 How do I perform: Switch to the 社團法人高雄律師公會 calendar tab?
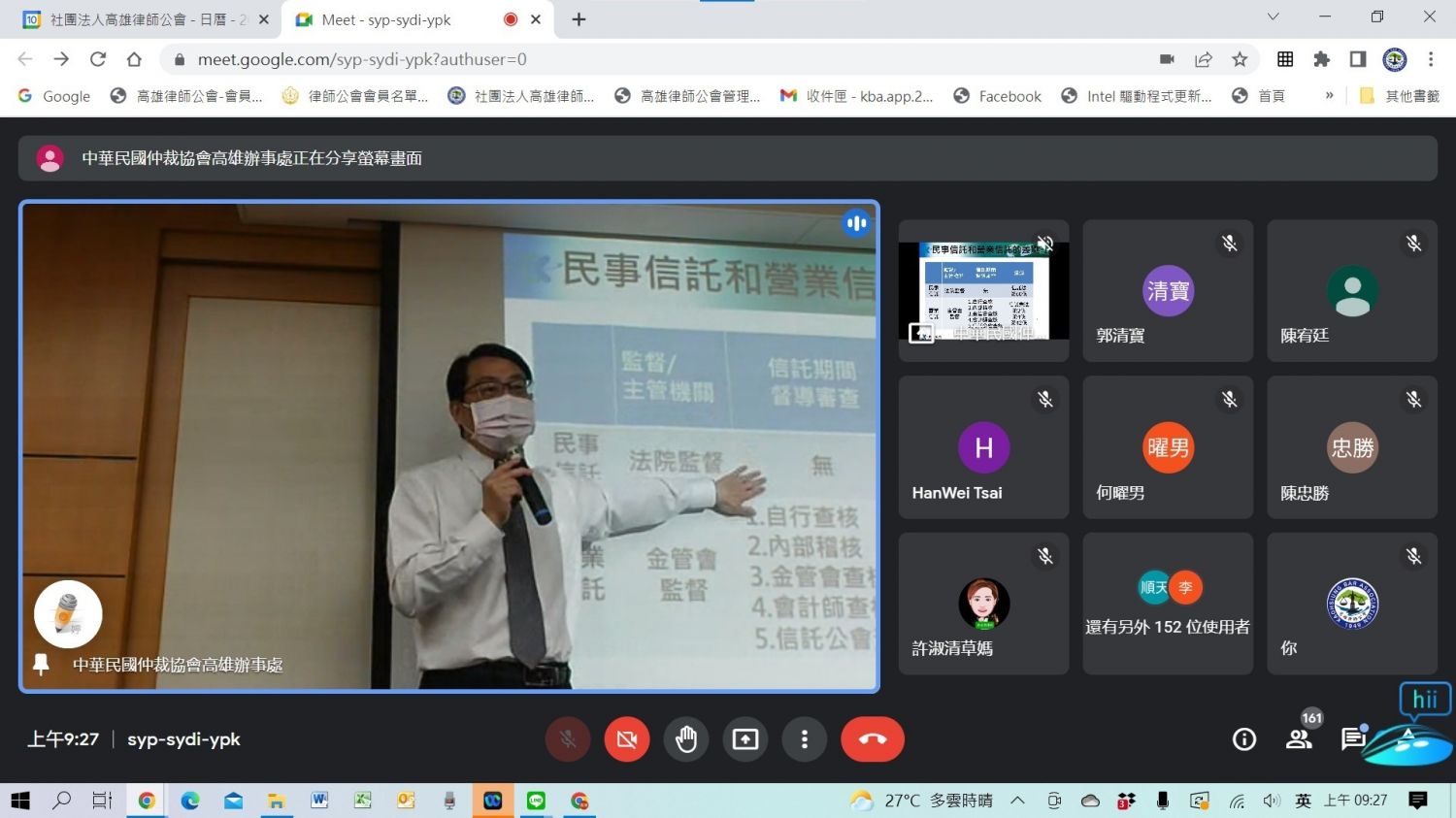[x=146, y=19]
